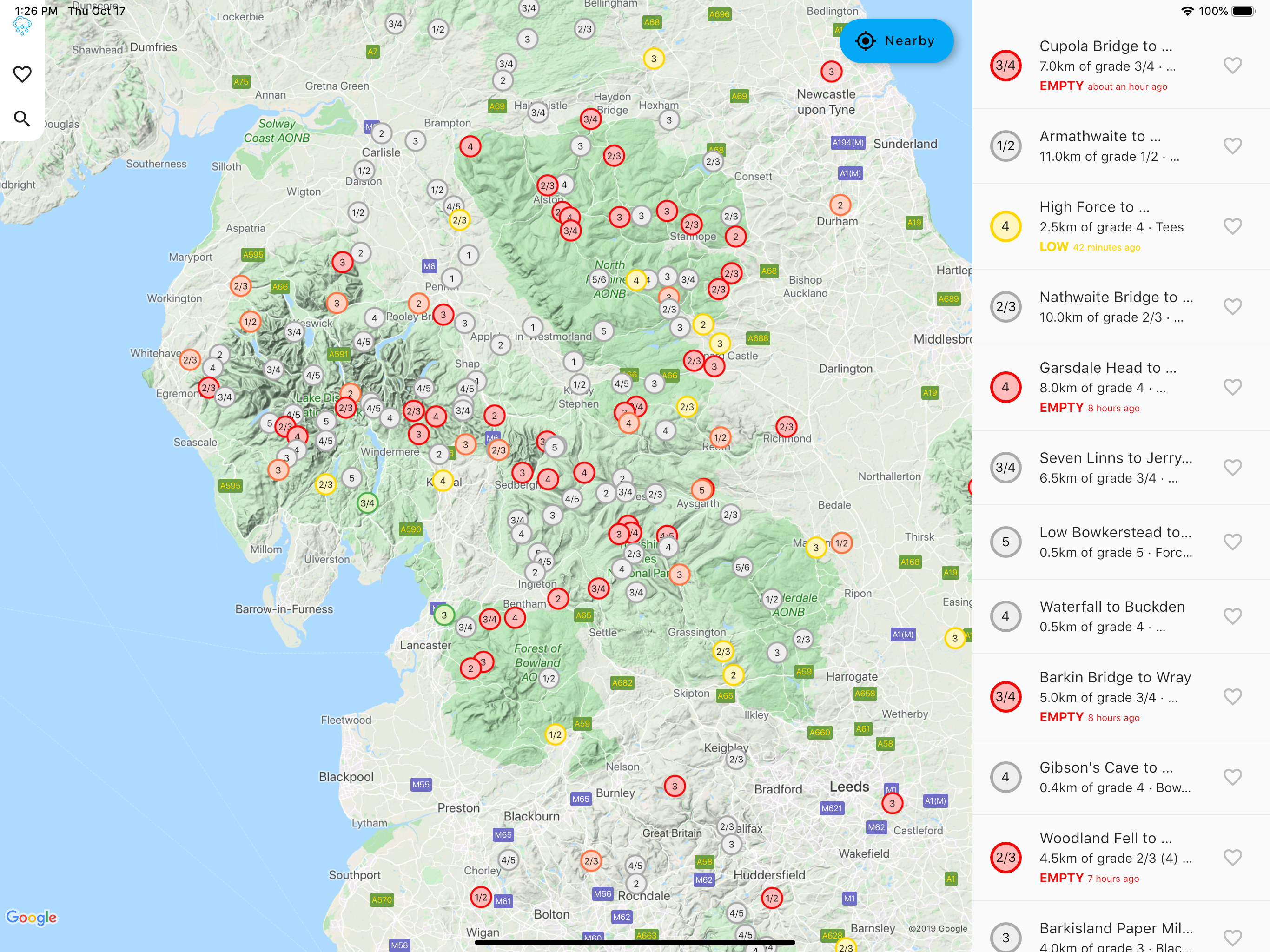Open Barkin Bridge to Wray entry

(x=1121, y=696)
